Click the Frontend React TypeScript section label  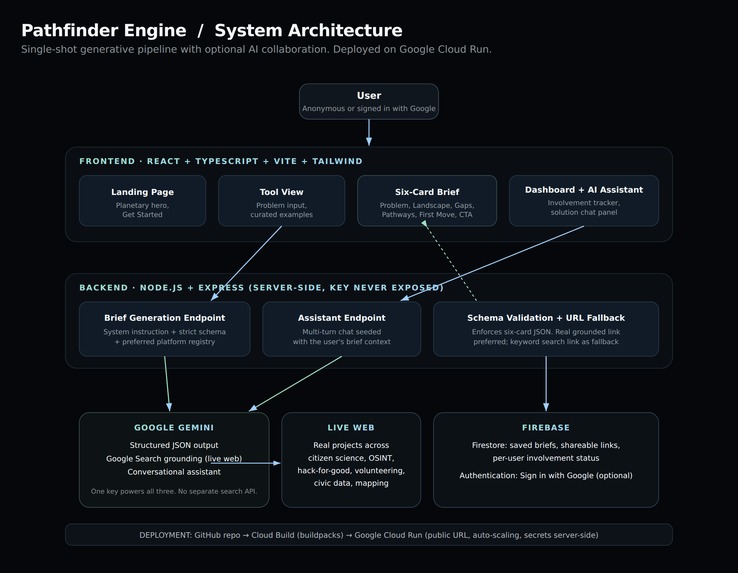tap(221, 161)
